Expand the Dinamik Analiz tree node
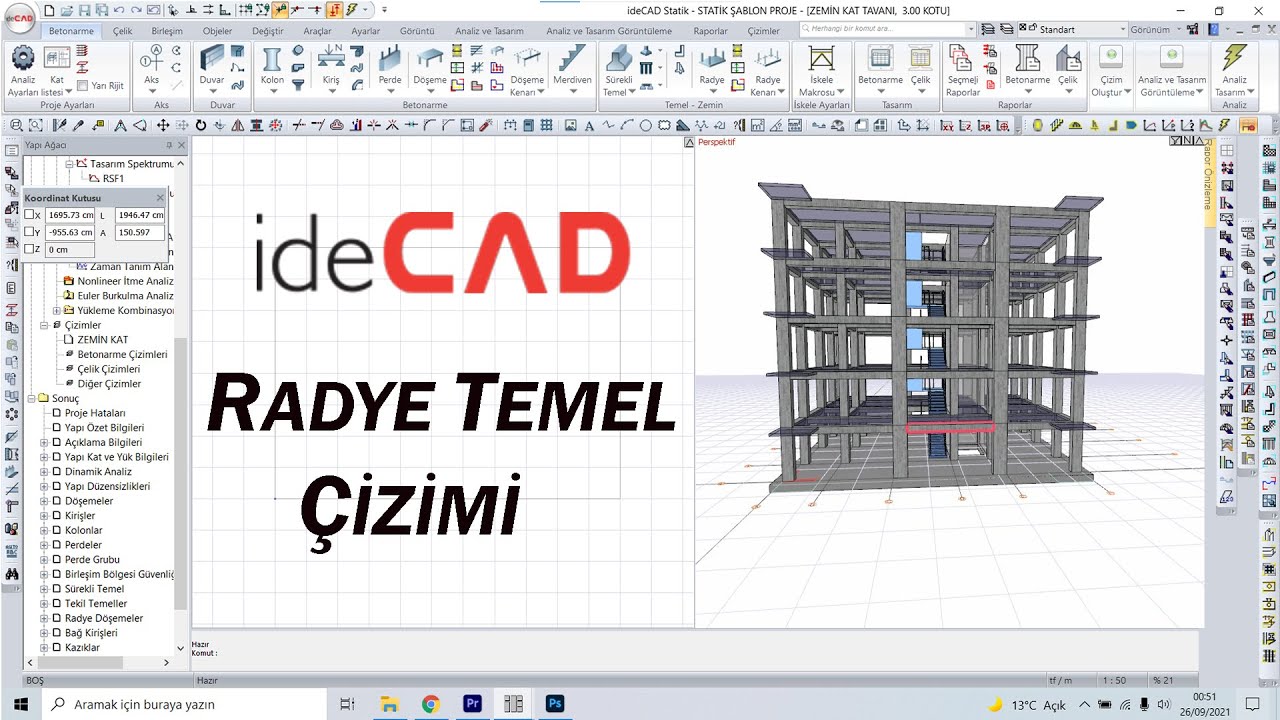This screenshot has width=1280, height=720. 44,472
